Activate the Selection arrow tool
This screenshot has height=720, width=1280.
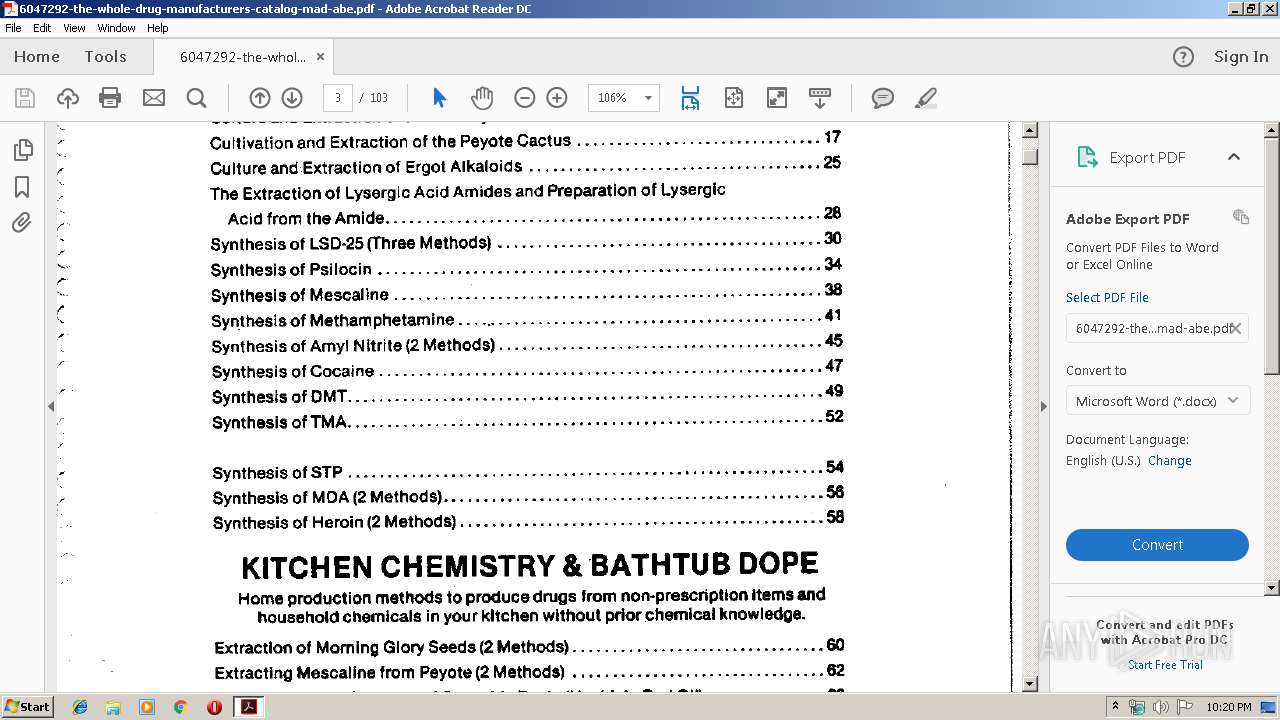pos(439,98)
